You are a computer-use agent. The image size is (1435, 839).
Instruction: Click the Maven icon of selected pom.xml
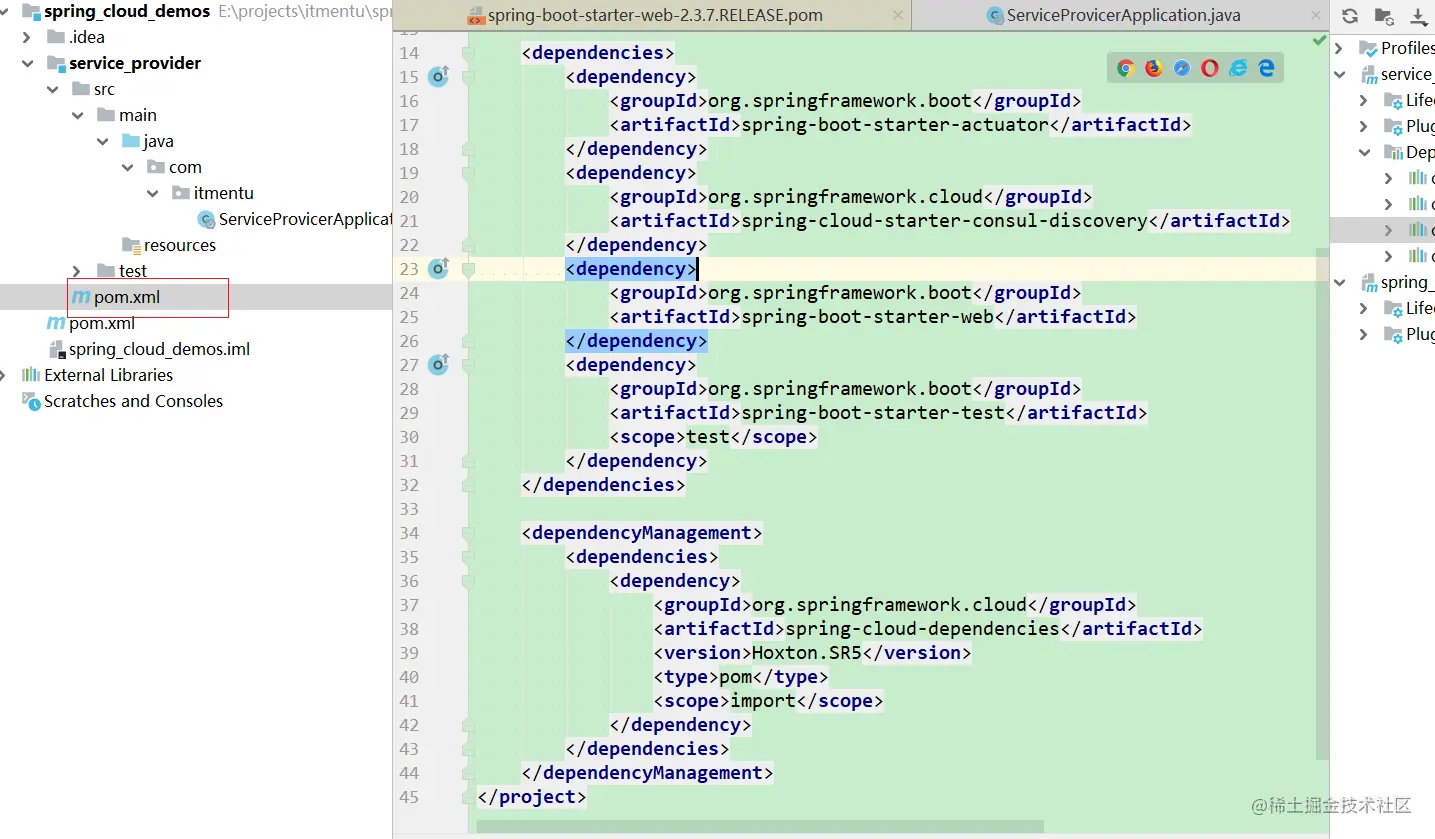81,297
